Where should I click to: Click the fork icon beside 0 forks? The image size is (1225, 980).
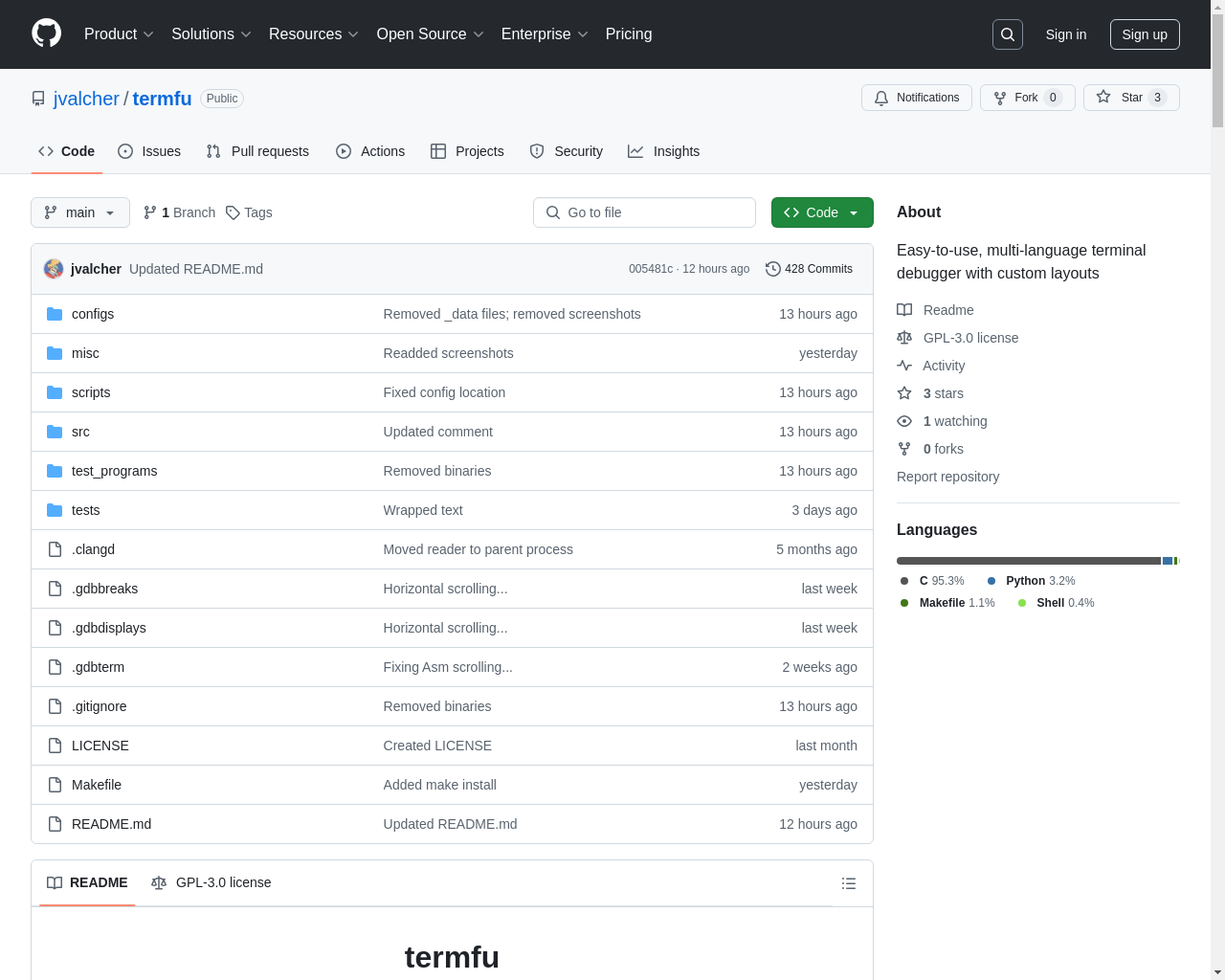[904, 449]
